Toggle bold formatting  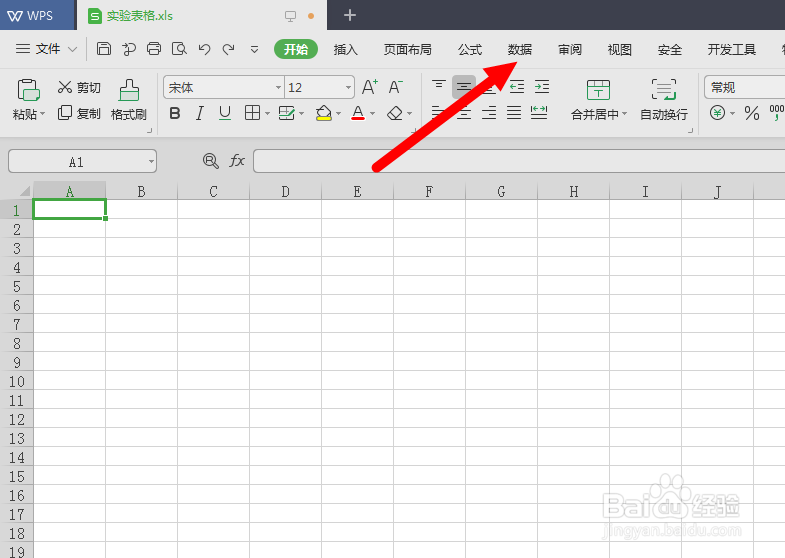(175, 113)
